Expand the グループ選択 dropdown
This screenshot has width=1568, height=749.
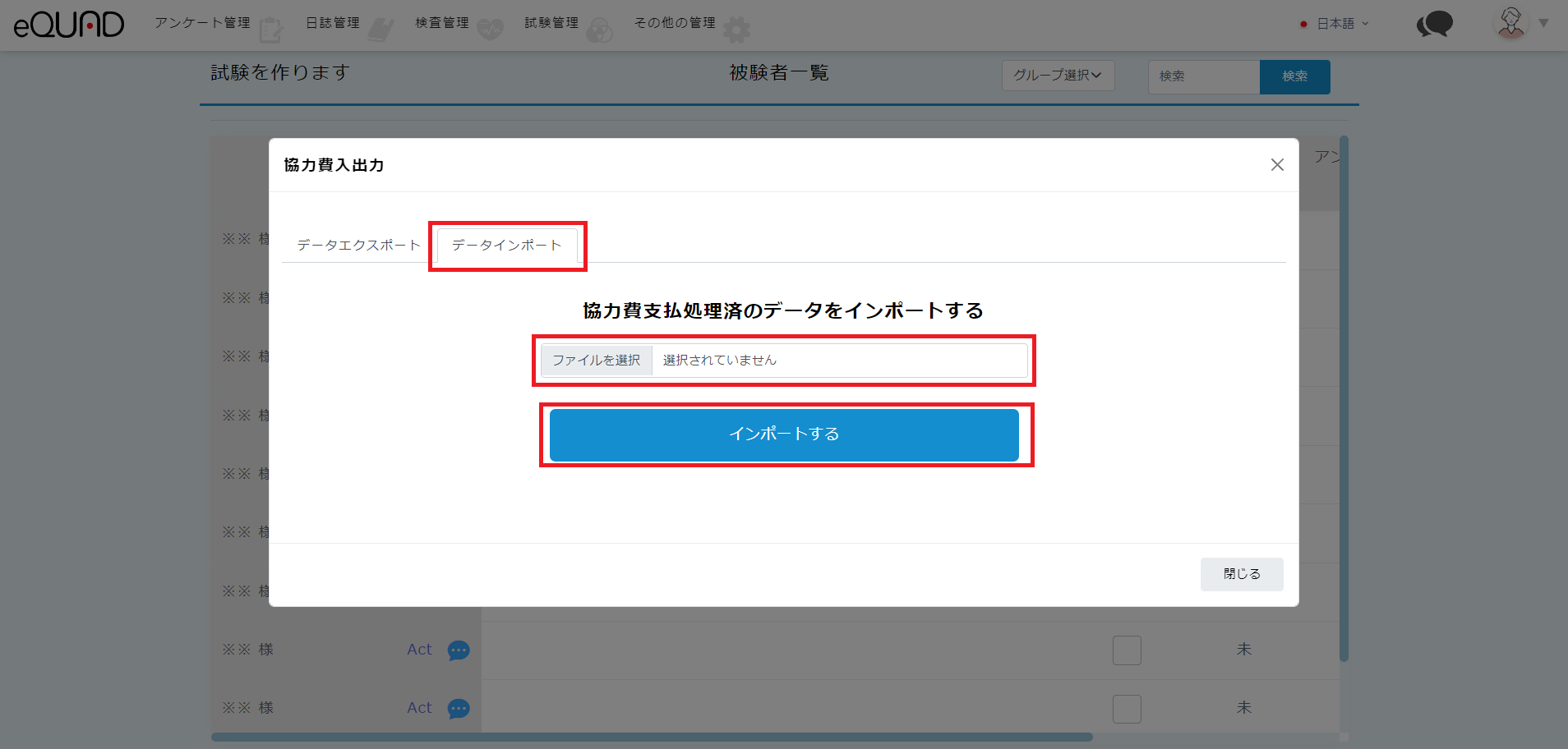(1058, 76)
